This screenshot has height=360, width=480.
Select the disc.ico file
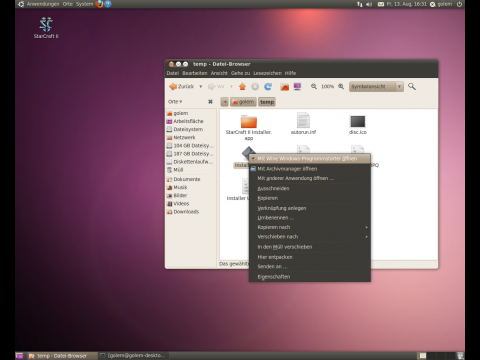coord(358,124)
